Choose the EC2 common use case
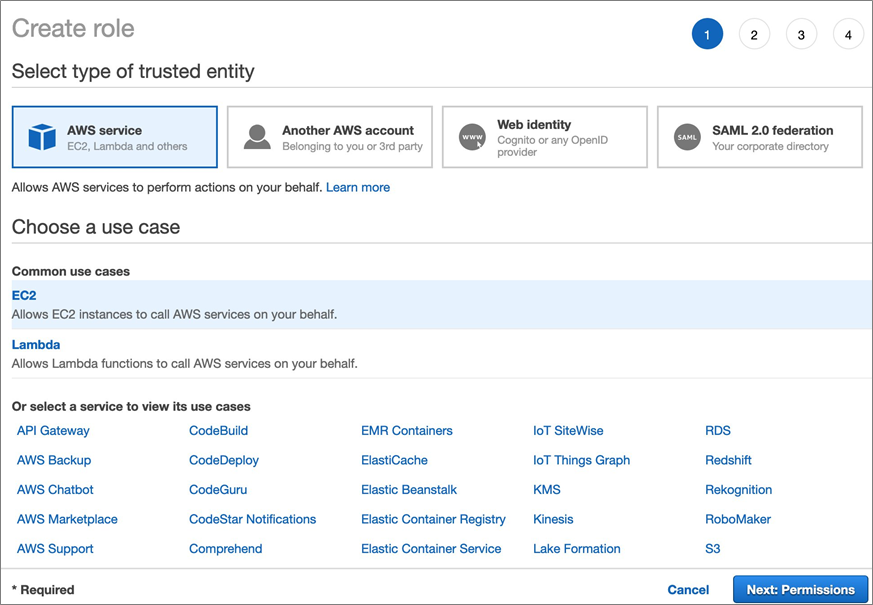This screenshot has width=873, height=605. pos(24,296)
